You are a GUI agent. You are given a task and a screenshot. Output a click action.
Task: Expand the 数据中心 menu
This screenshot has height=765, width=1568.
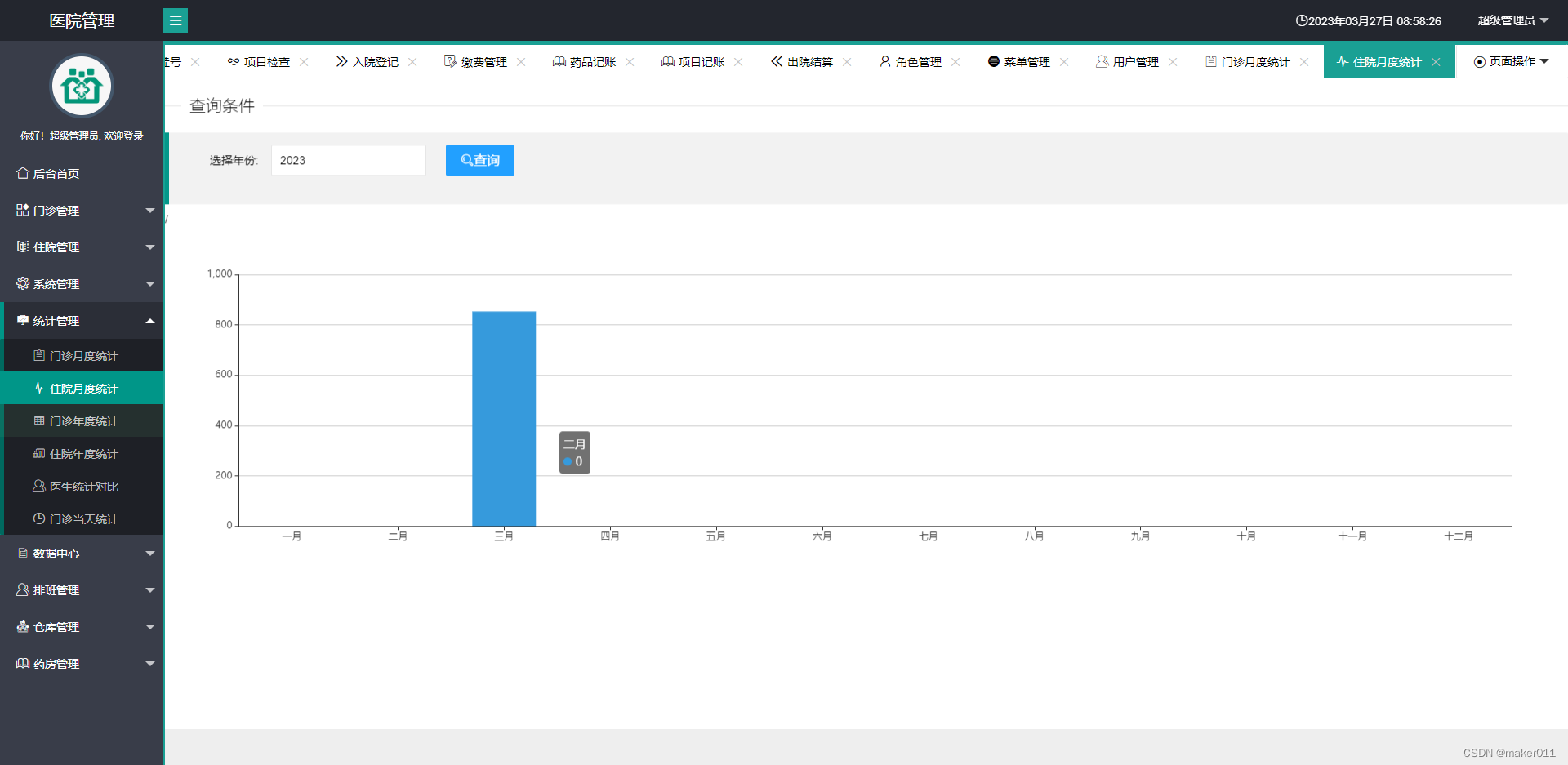[82, 553]
